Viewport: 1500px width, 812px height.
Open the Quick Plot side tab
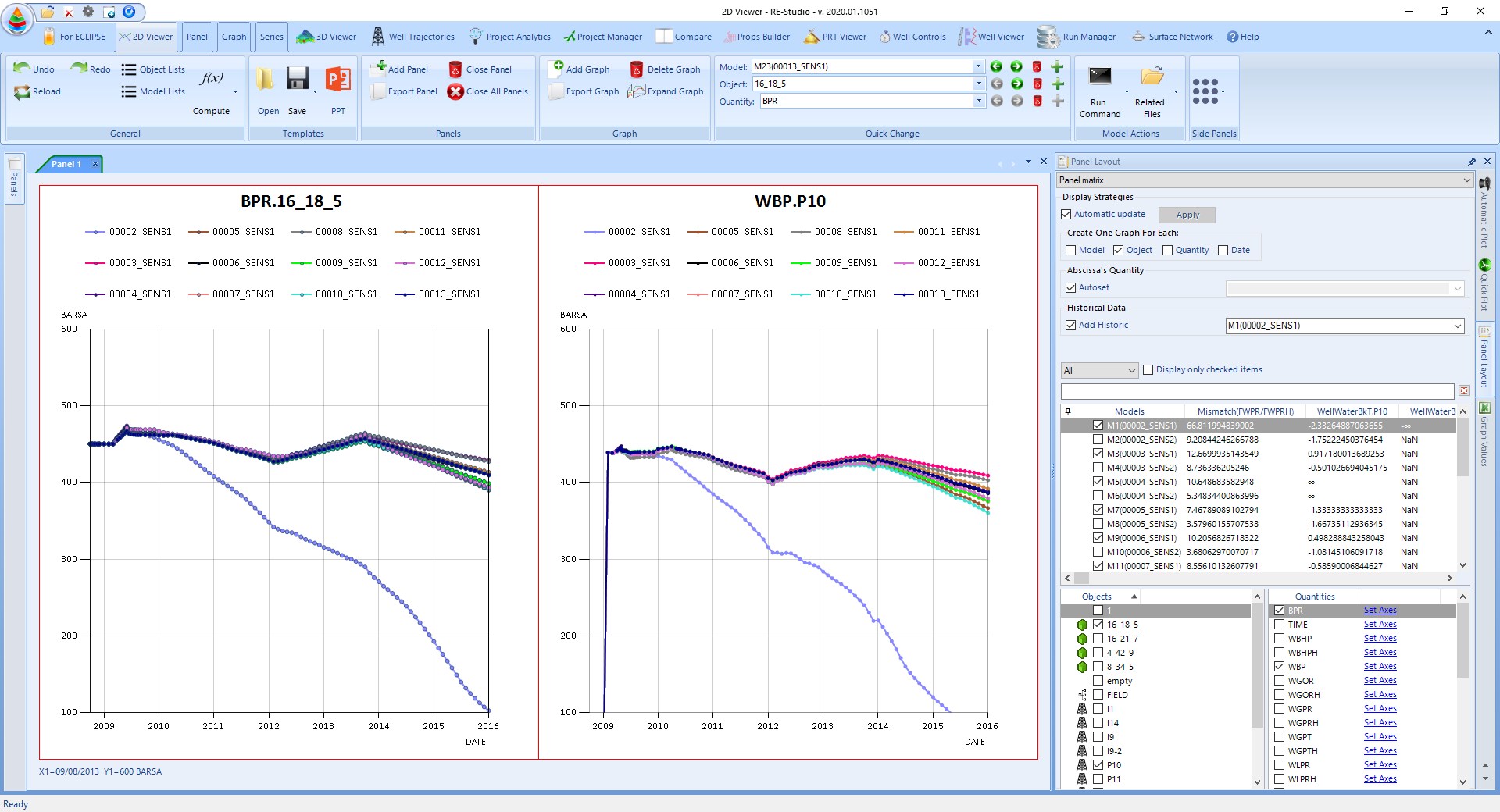(1484, 284)
